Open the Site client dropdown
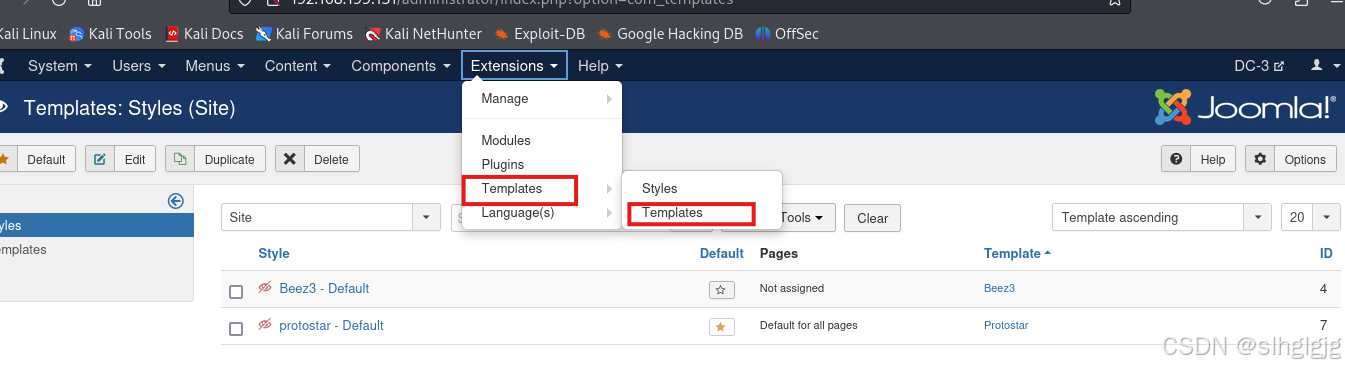Viewport: 1345px width, 368px height. (330, 217)
